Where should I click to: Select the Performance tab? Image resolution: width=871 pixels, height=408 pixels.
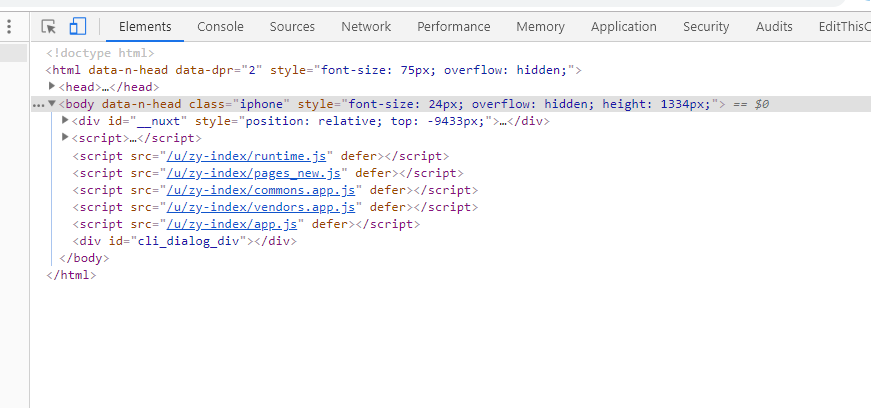click(454, 27)
